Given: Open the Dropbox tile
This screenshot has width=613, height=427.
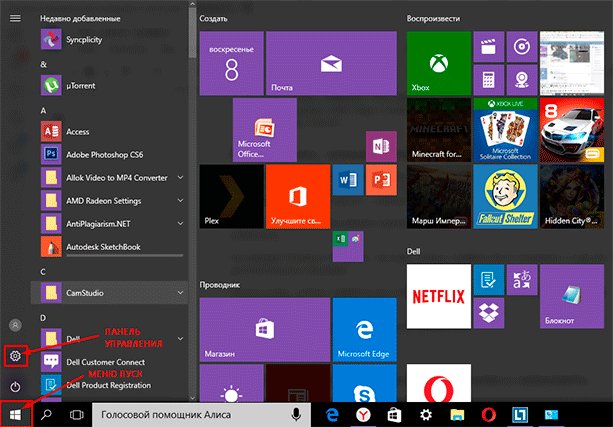Looking at the screenshot, I should click(x=489, y=313).
